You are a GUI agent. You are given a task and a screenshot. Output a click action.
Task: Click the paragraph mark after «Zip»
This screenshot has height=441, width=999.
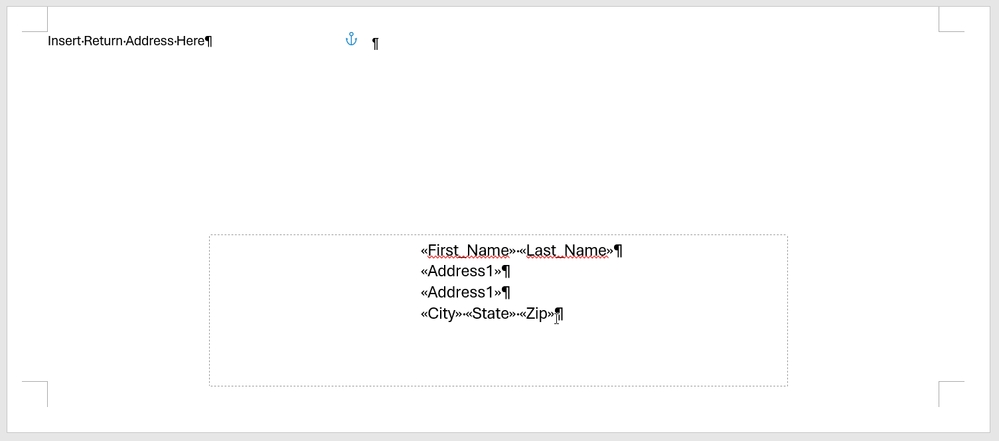pyautogui.click(x=559, y=314)
